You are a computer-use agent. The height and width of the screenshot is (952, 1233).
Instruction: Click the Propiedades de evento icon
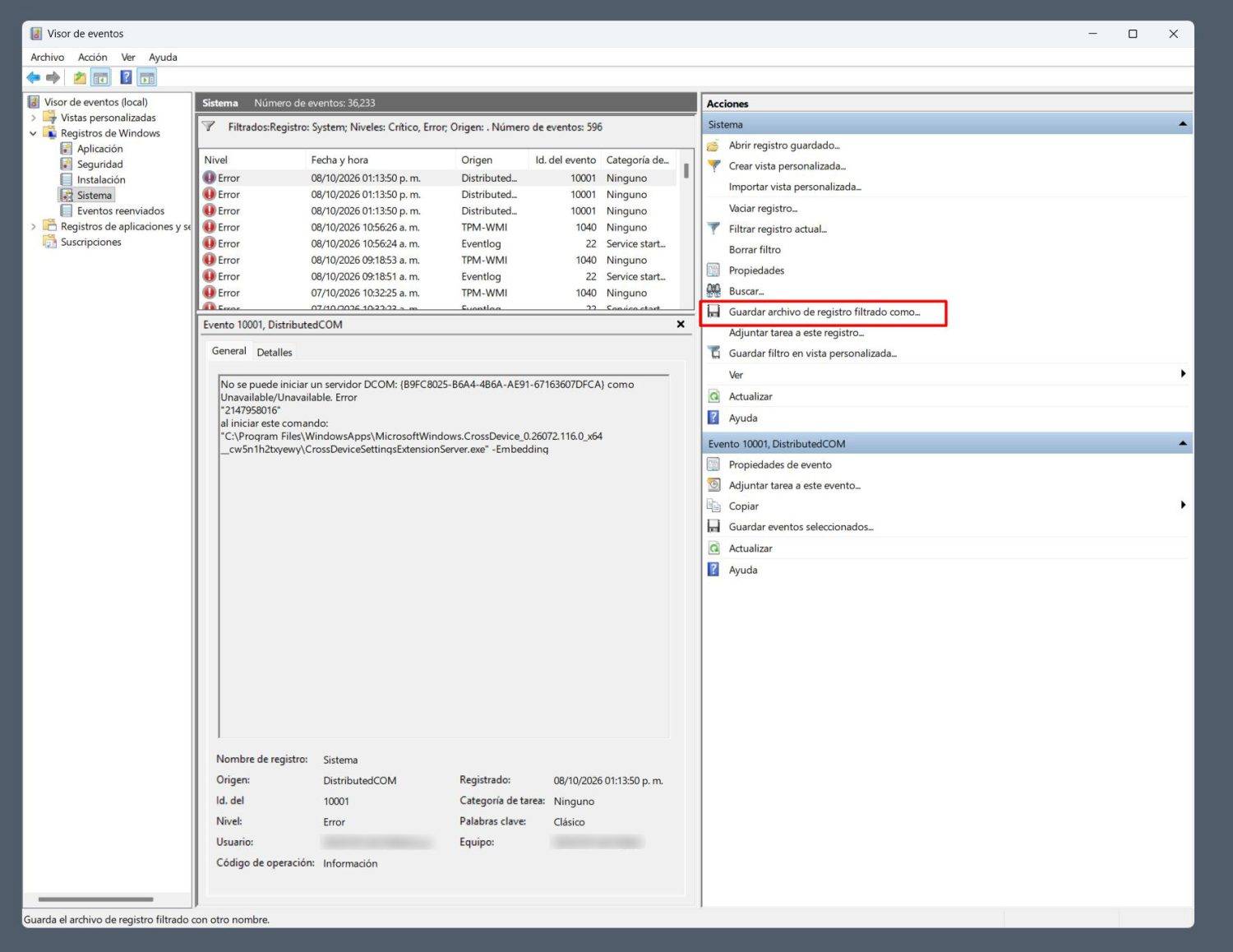713,464
